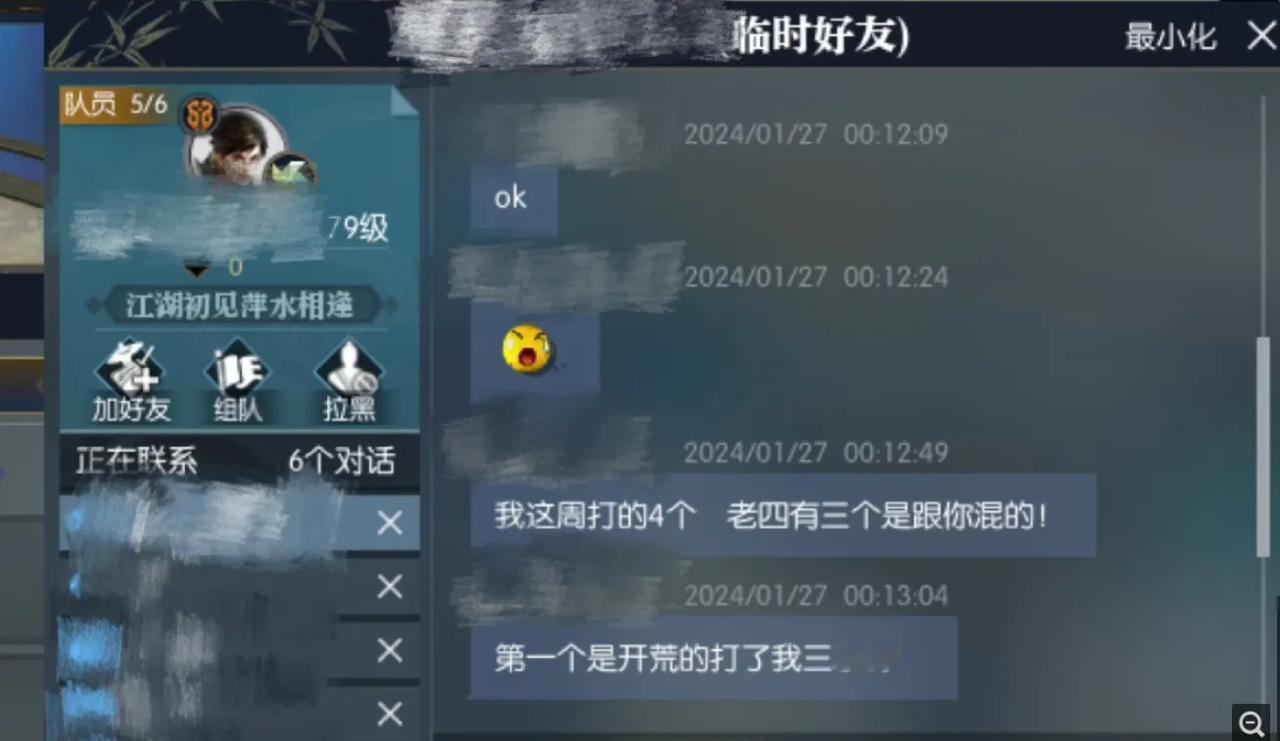Click the message about 老四有三个是跟你混的
The width and height of the screenshot is (1280, 741).
click(783, 516)
